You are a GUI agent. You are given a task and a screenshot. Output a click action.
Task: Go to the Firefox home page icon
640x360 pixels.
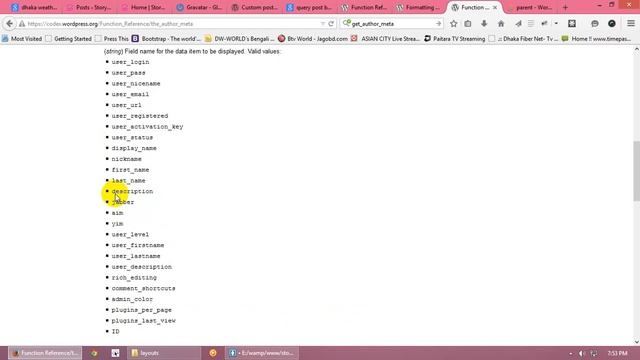[501, 24]
